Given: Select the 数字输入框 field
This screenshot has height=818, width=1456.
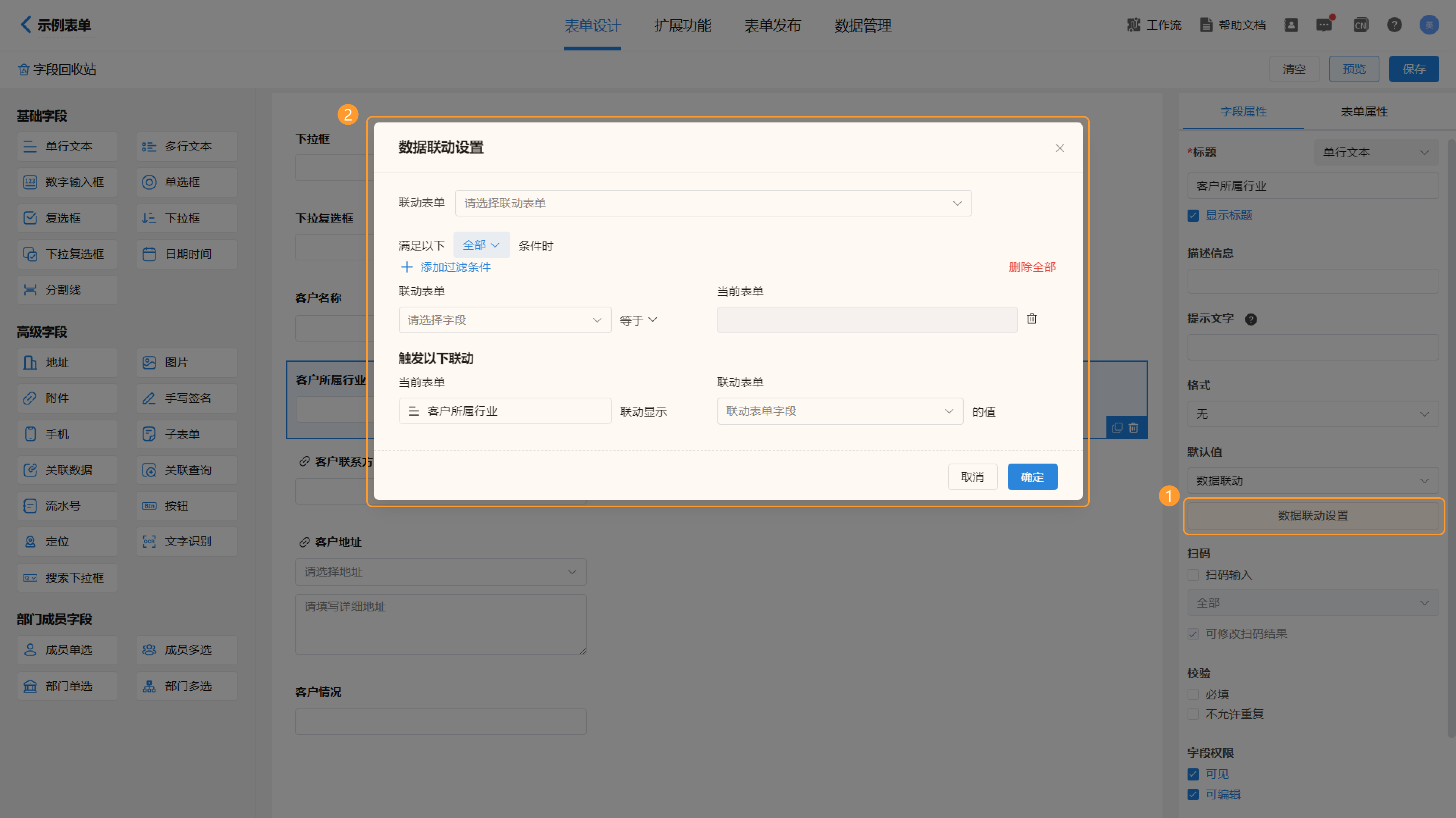Looking at the screenshot, I should [x=67, y=182].
